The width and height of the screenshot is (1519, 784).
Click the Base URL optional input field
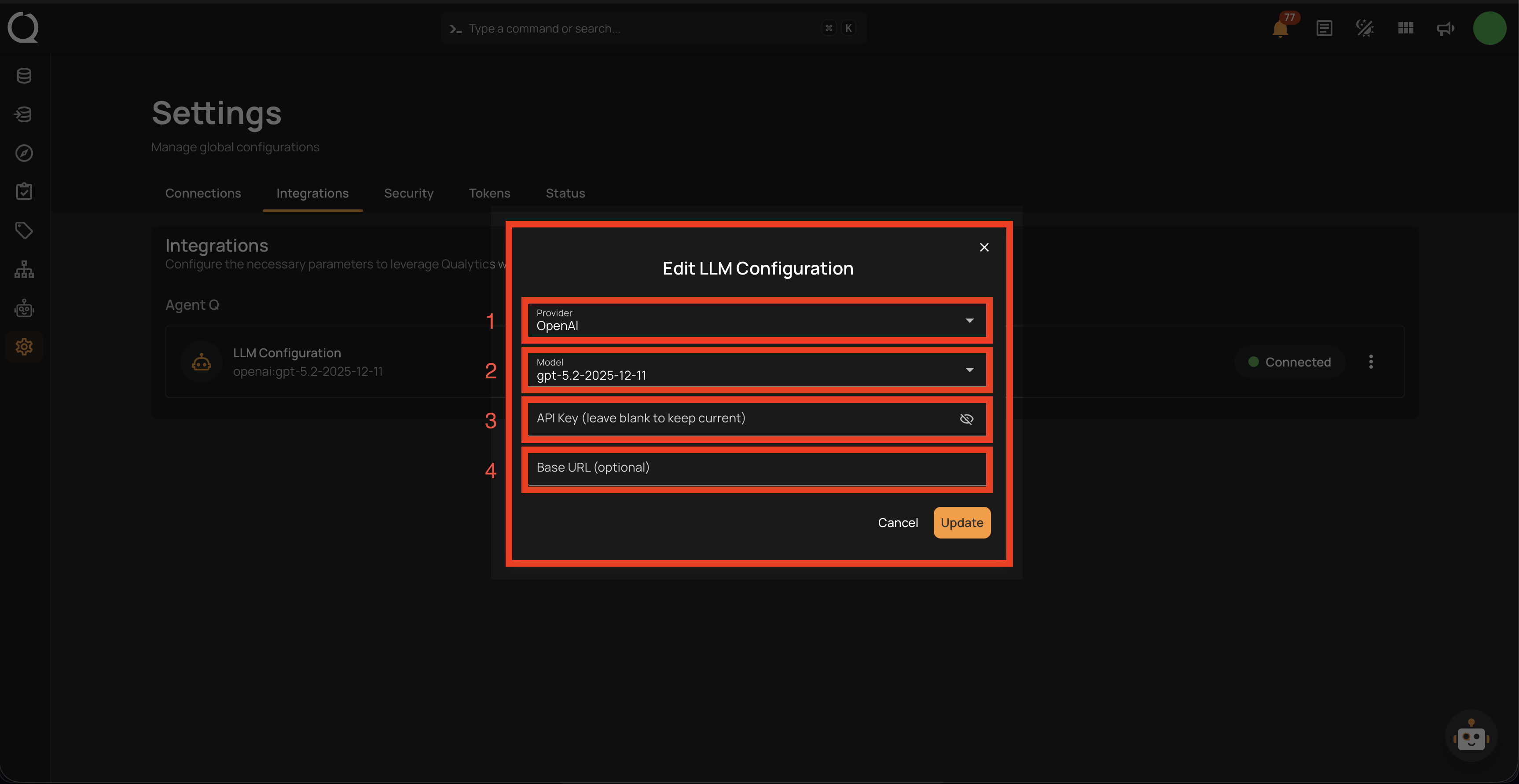756,468
